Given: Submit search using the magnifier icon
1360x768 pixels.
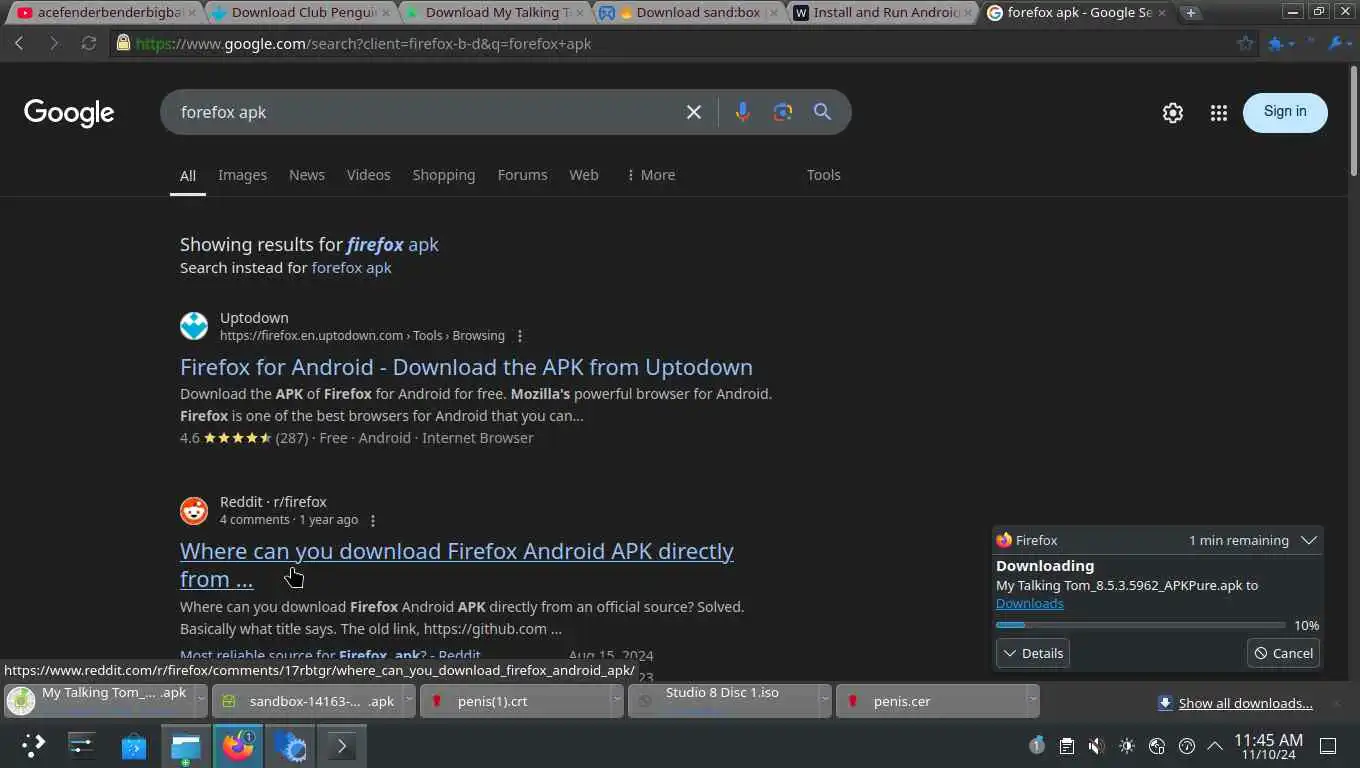Looking at the screenshot, I should (x=822, y=112).
